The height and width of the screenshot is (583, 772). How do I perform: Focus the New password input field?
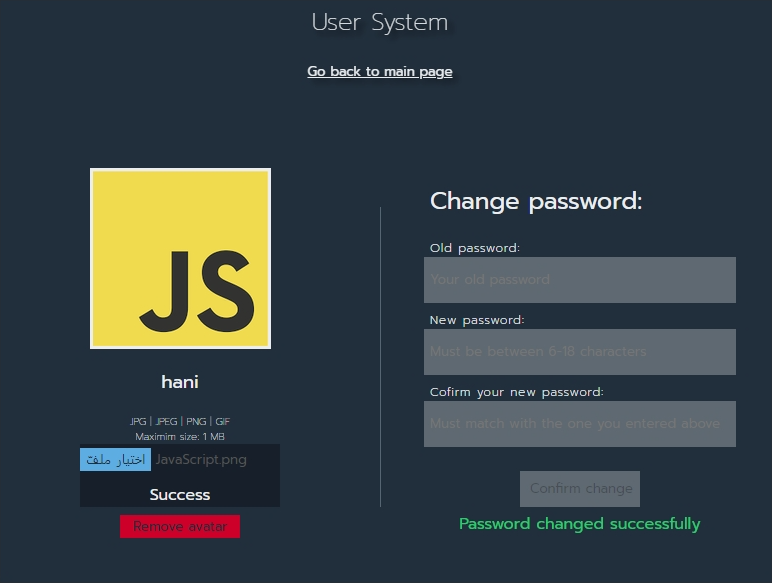pyautogui.click(x=579, y=352)
